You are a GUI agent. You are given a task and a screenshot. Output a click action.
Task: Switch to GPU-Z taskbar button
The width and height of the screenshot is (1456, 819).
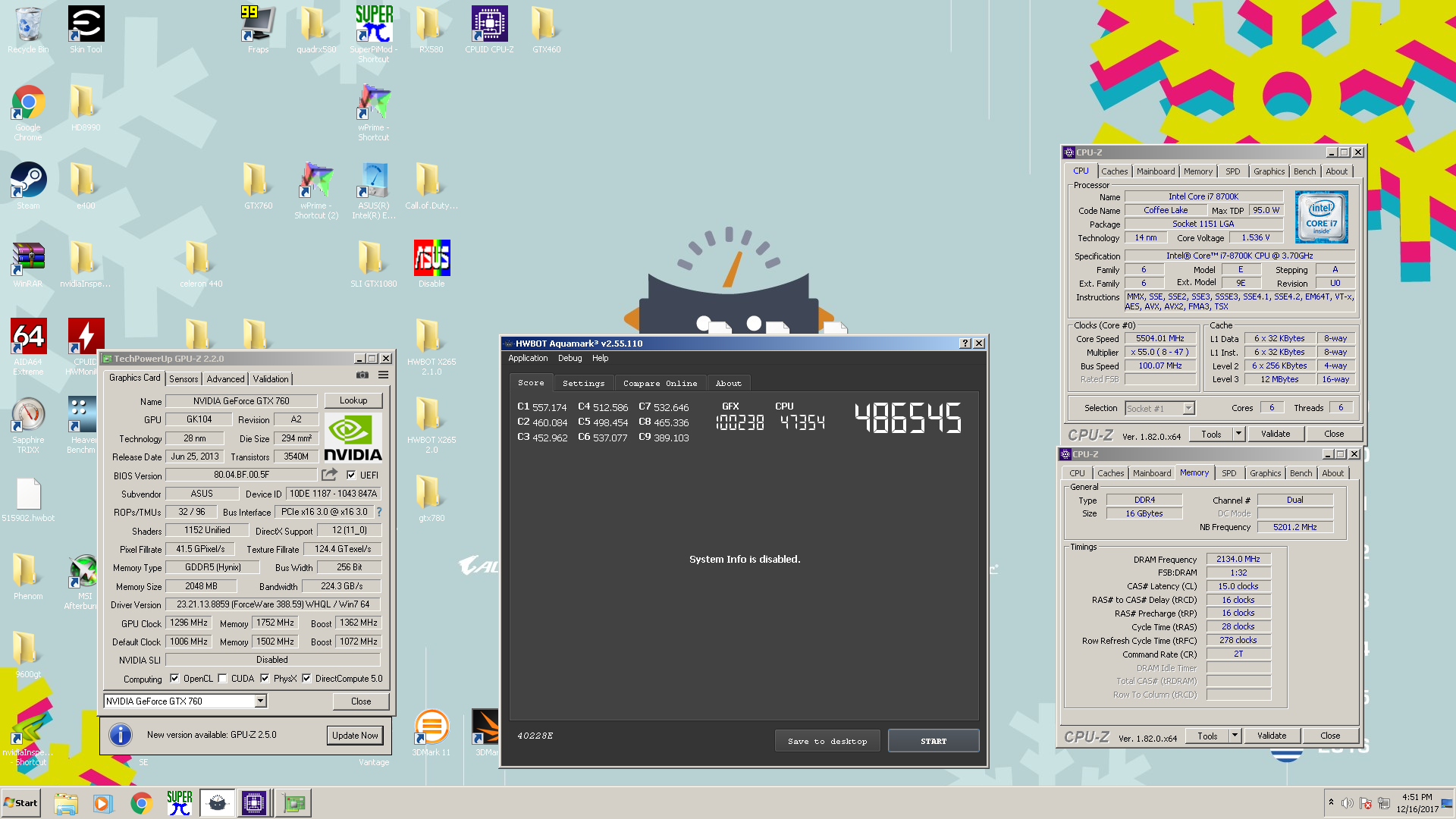(x=293, y=803)
